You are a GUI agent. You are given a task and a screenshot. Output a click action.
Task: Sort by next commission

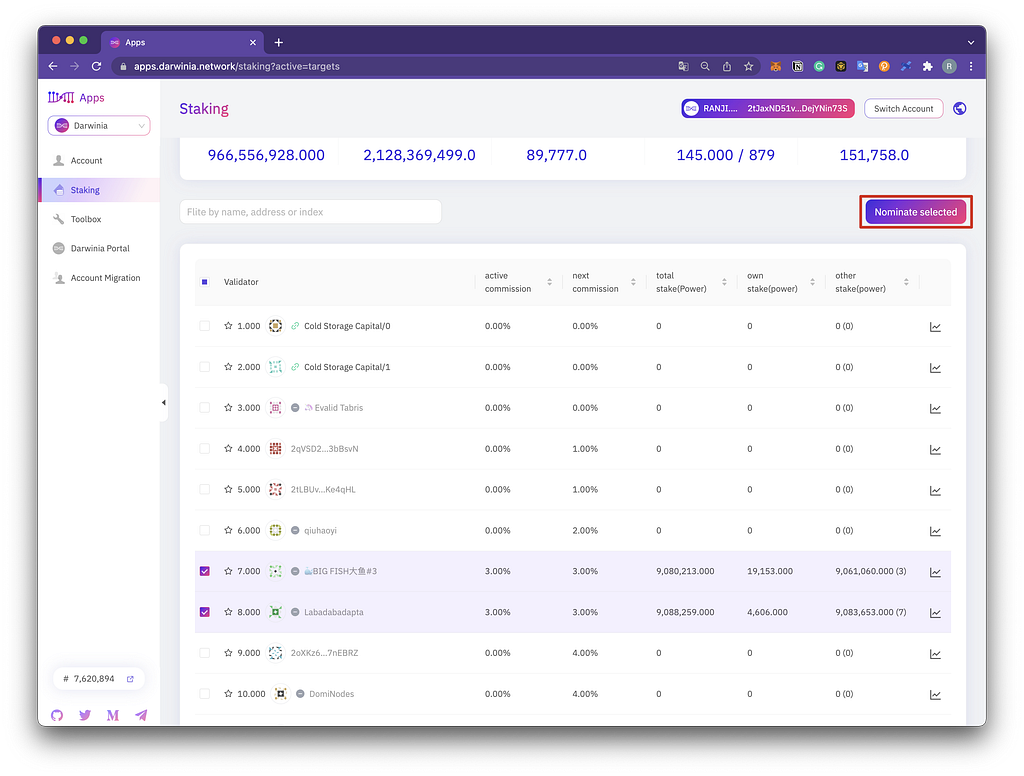tap(633, 282)
